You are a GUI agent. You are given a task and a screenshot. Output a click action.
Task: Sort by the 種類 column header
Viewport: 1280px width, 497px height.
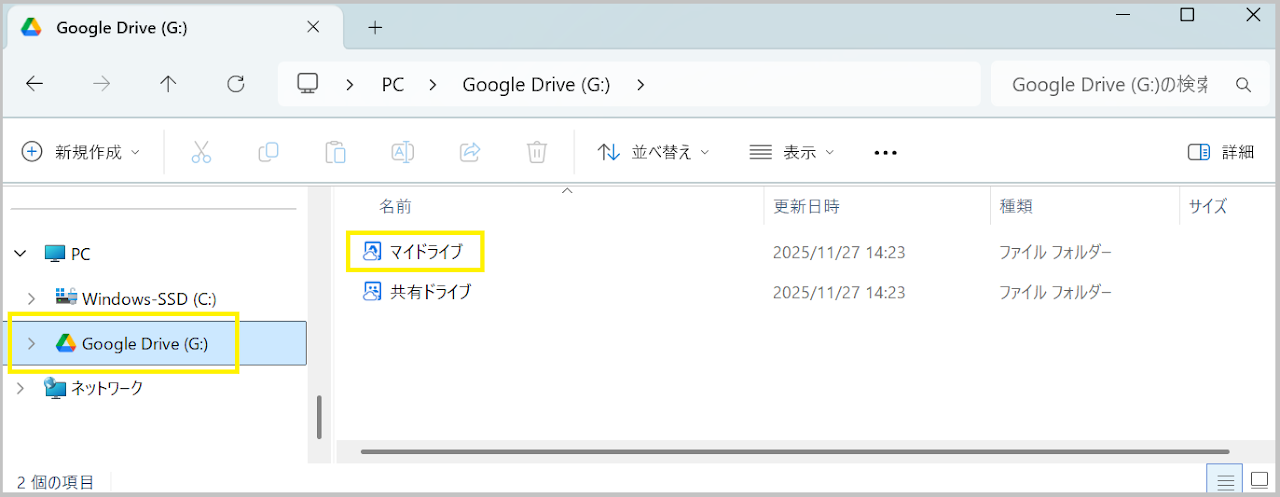[x=1016, y=207]
